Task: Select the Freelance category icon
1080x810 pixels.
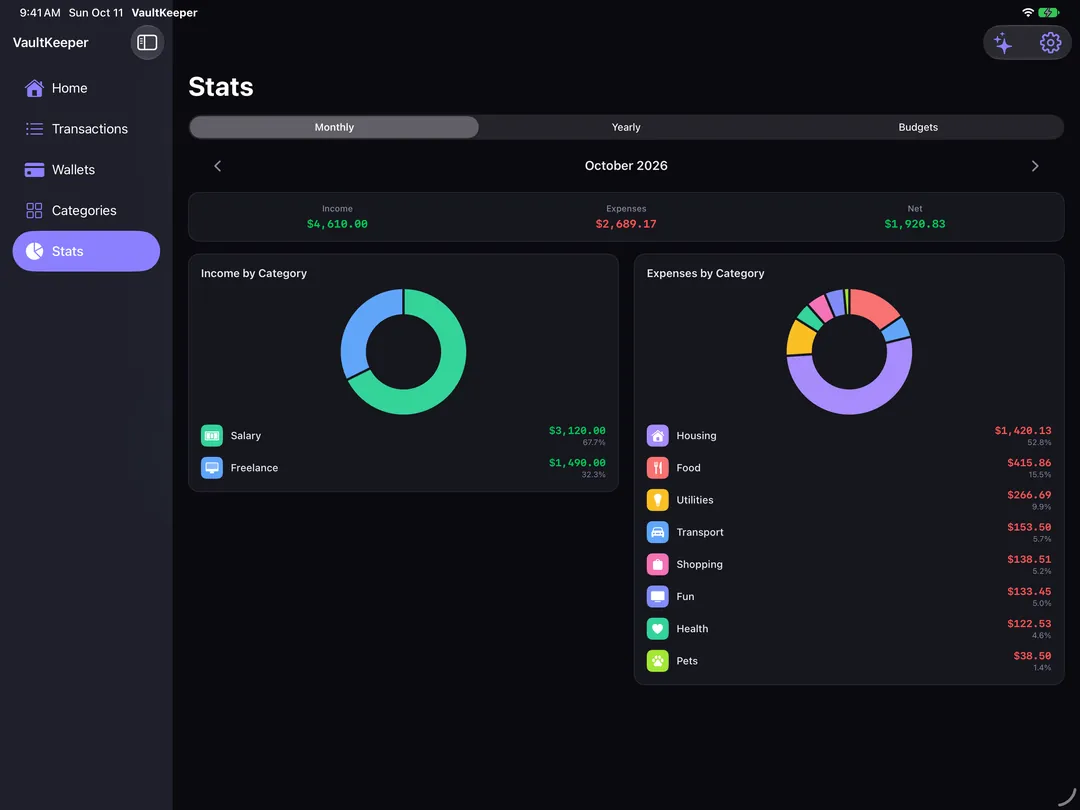Action: coord(211,468)
